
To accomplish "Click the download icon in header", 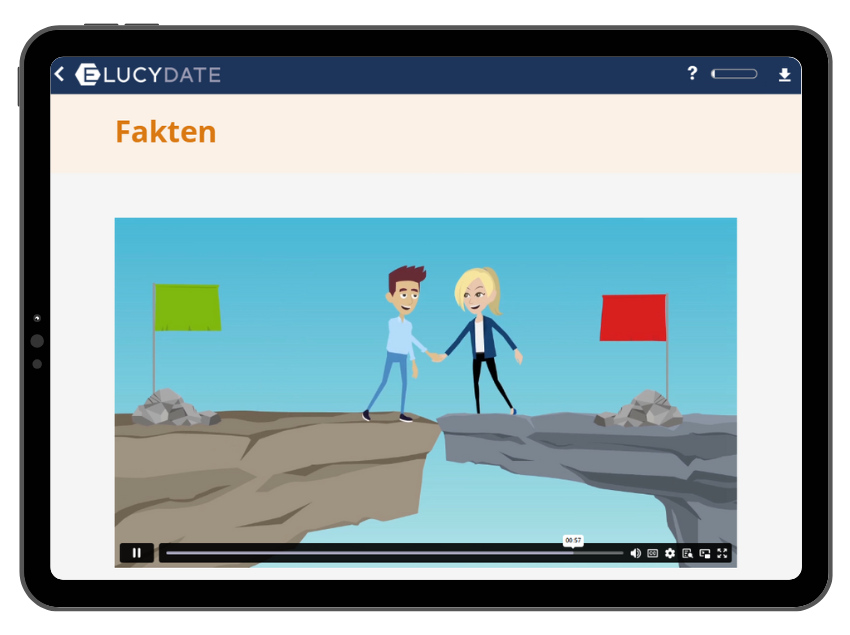I will click(x=784, y=75).
